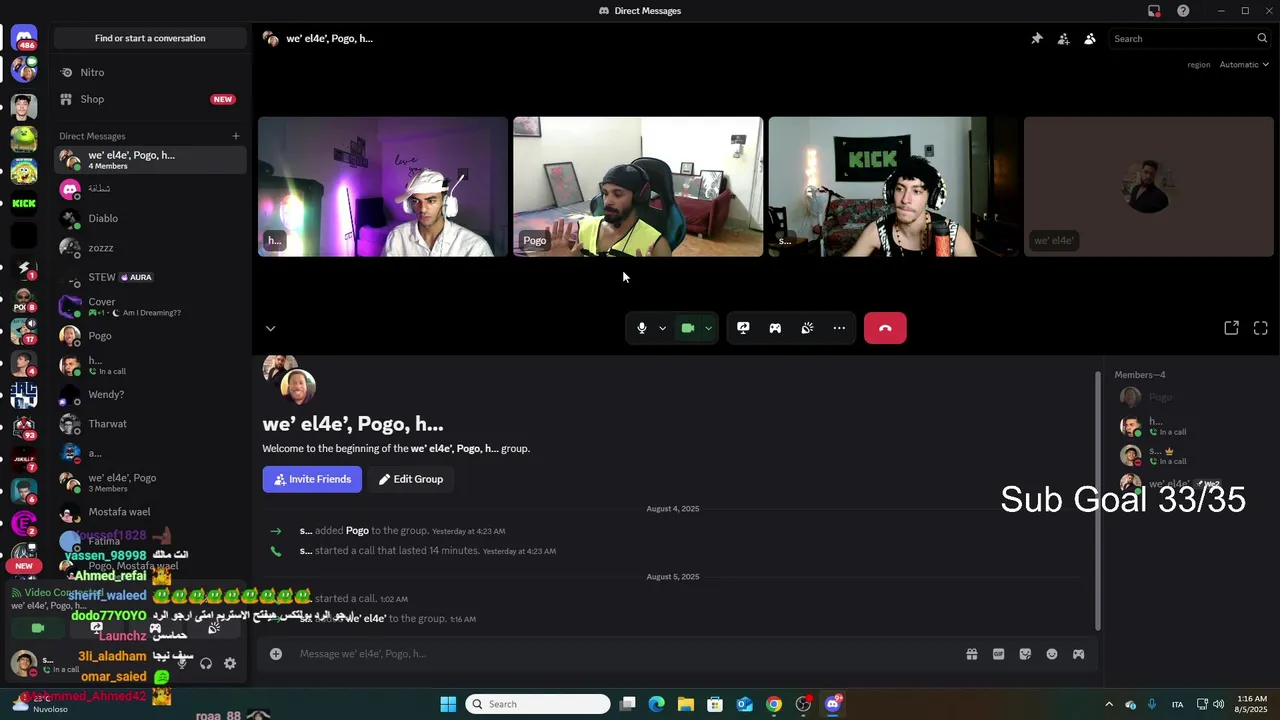1280x720 pixels.
Task: Open zozzz direct message
Action: click(150, 248)
